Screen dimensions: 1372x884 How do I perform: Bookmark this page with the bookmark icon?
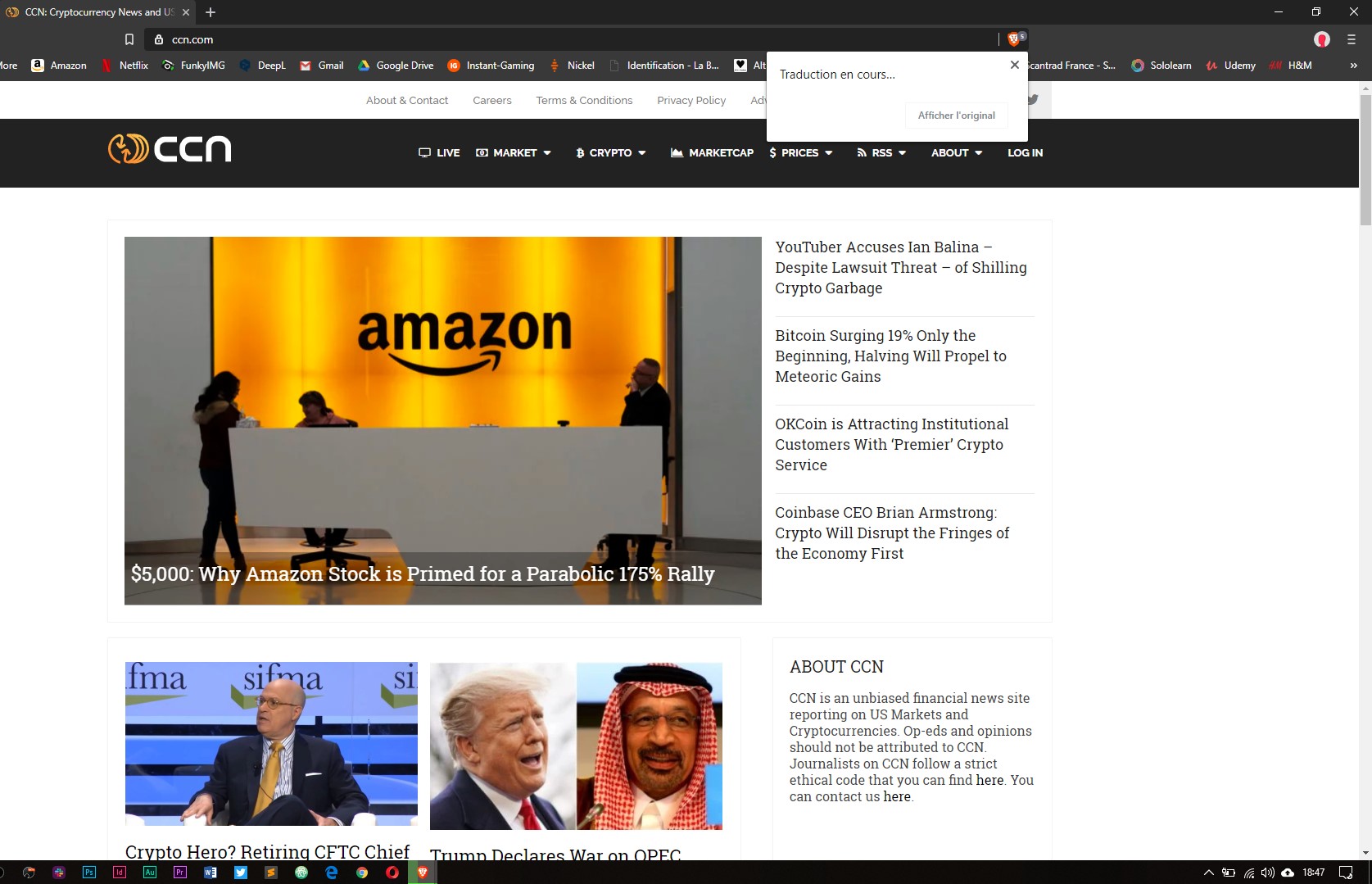pos(129,39)
